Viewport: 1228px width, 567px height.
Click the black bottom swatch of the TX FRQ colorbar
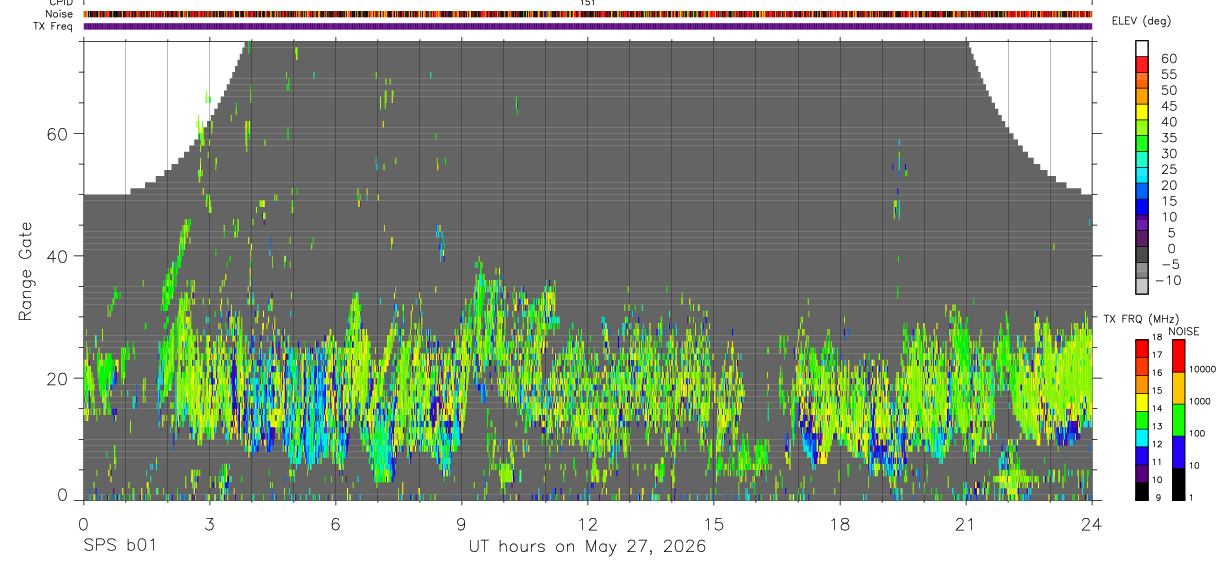(1142, 492)
